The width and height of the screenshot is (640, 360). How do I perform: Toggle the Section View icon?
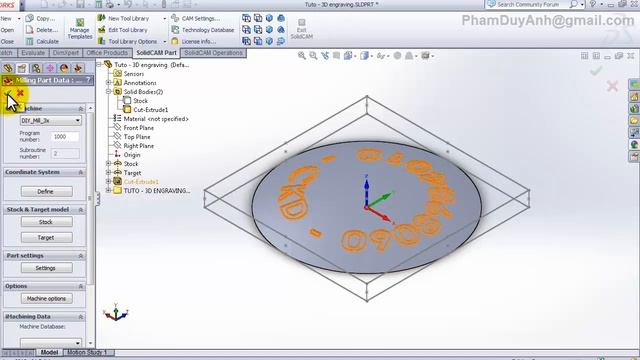[x=336, y=56]
